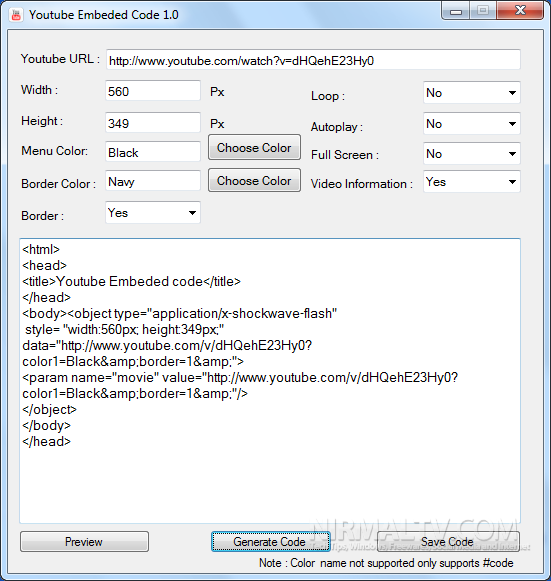
Task: Click the window title 'Youtube Embeded Code 1.0'
Action: click(104, 15)
